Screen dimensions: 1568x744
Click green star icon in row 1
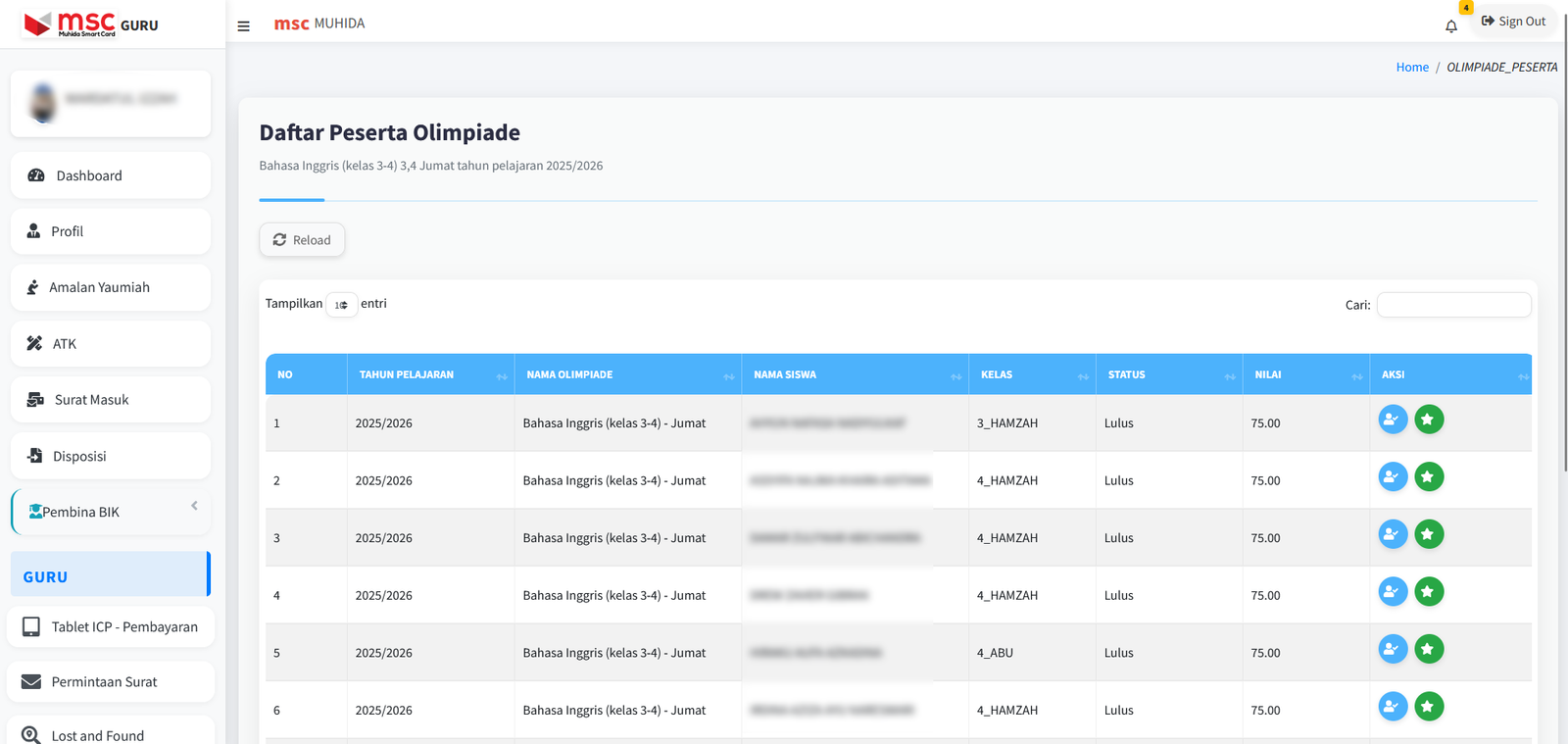pyautogui.click(x=1429, y=420)
